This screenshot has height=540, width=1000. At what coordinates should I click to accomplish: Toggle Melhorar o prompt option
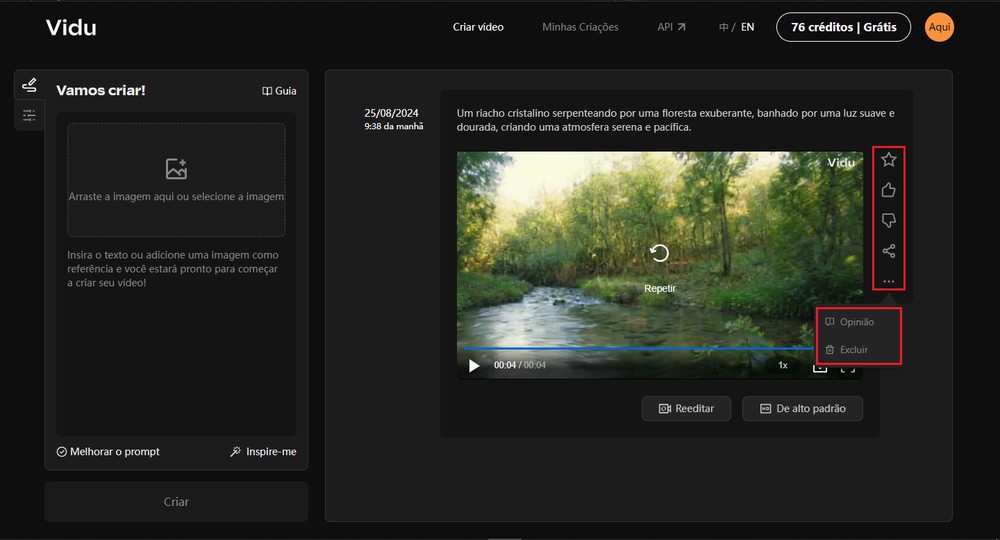108,451
